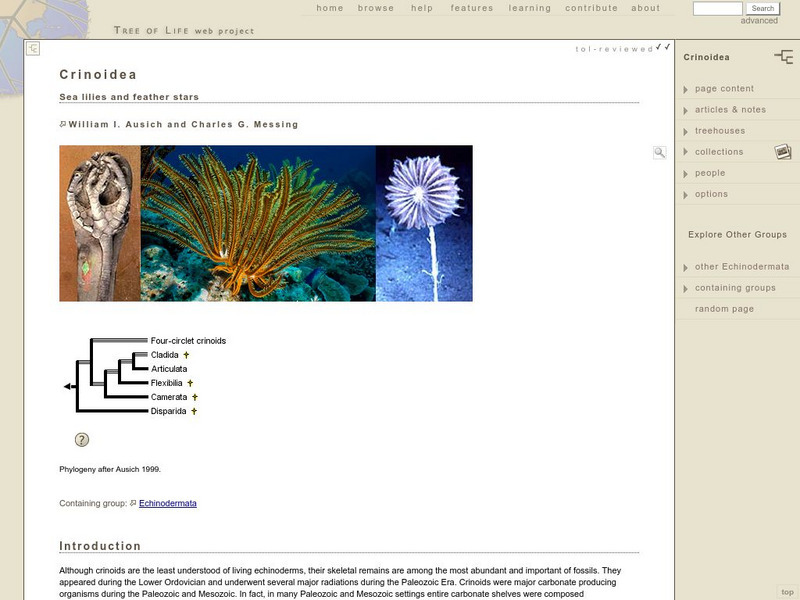This screenshot has width=800, height=600.
Task: Follow the Echinodermata containing group link
Action: tap(168, 503)
